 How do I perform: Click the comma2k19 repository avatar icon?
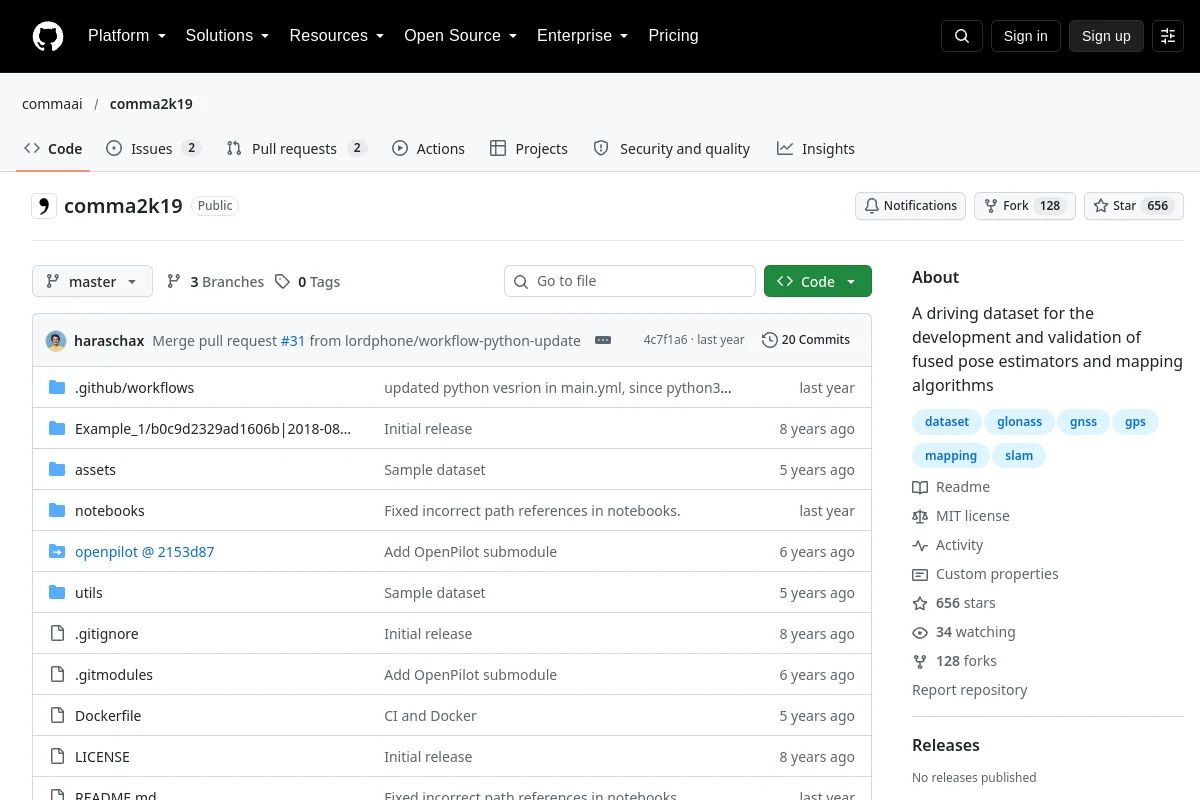click(x=44, y=206)
